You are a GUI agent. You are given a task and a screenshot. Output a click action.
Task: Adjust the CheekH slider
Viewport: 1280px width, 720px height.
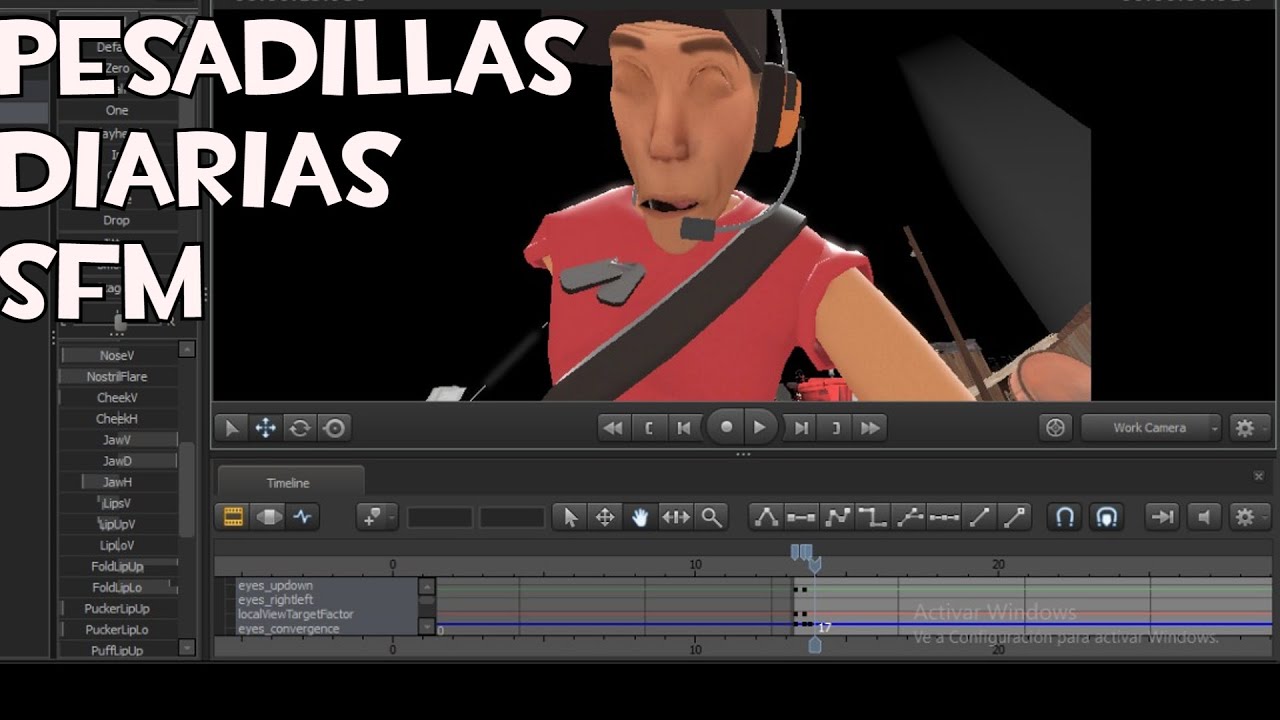click(117, 419)
